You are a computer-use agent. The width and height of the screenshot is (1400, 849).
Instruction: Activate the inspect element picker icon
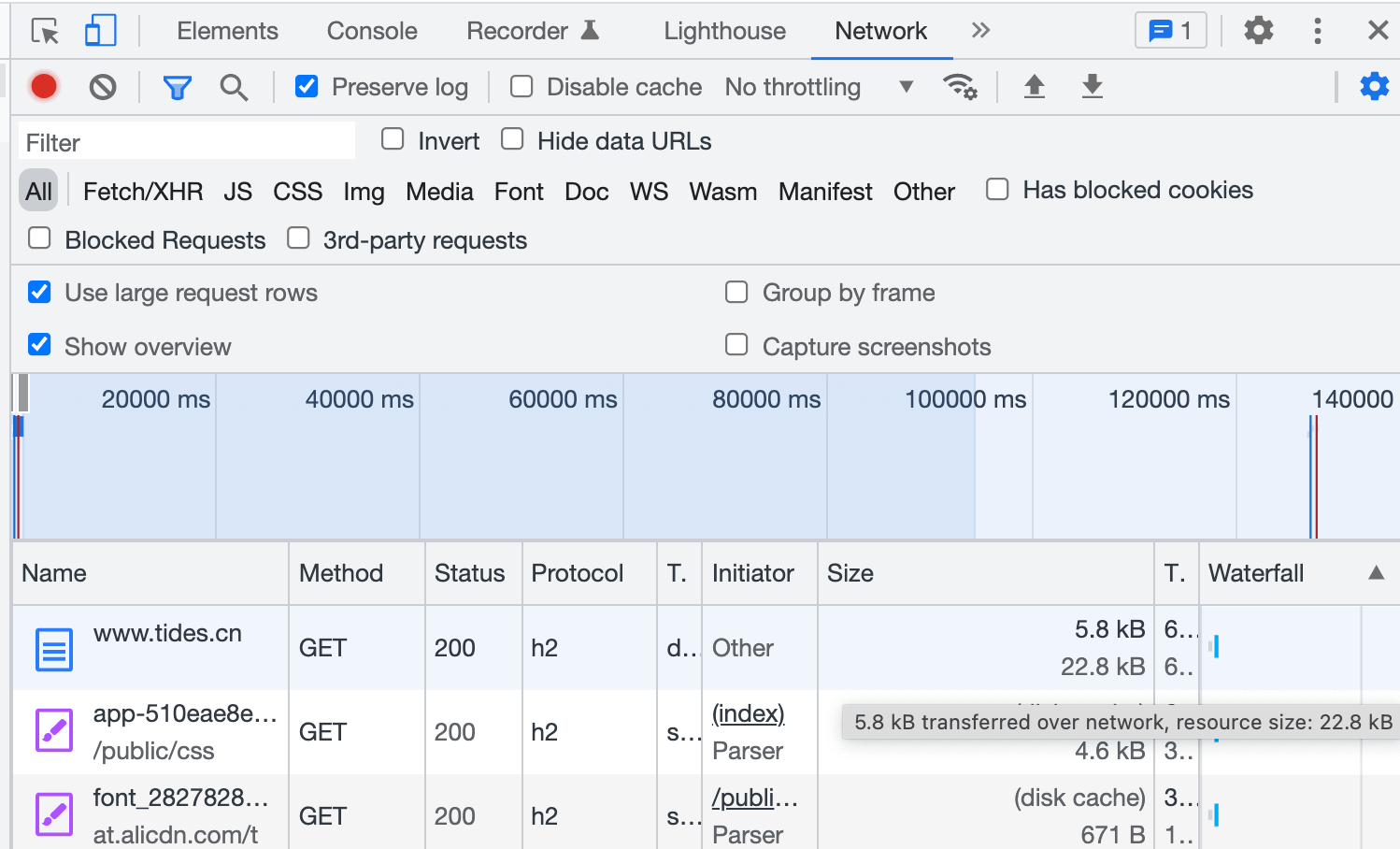45,31
